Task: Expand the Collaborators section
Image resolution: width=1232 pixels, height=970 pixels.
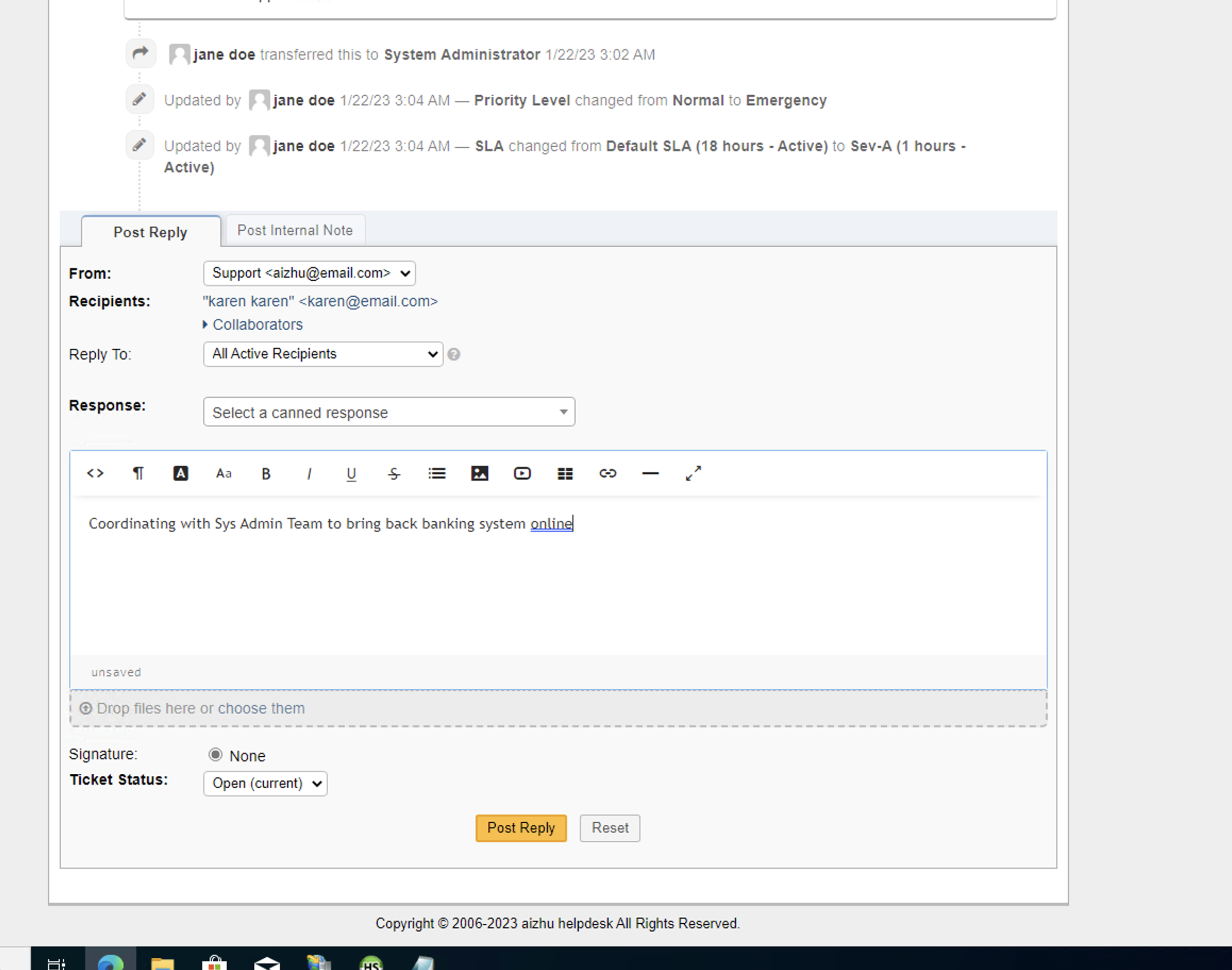Action: click(257, 324)
